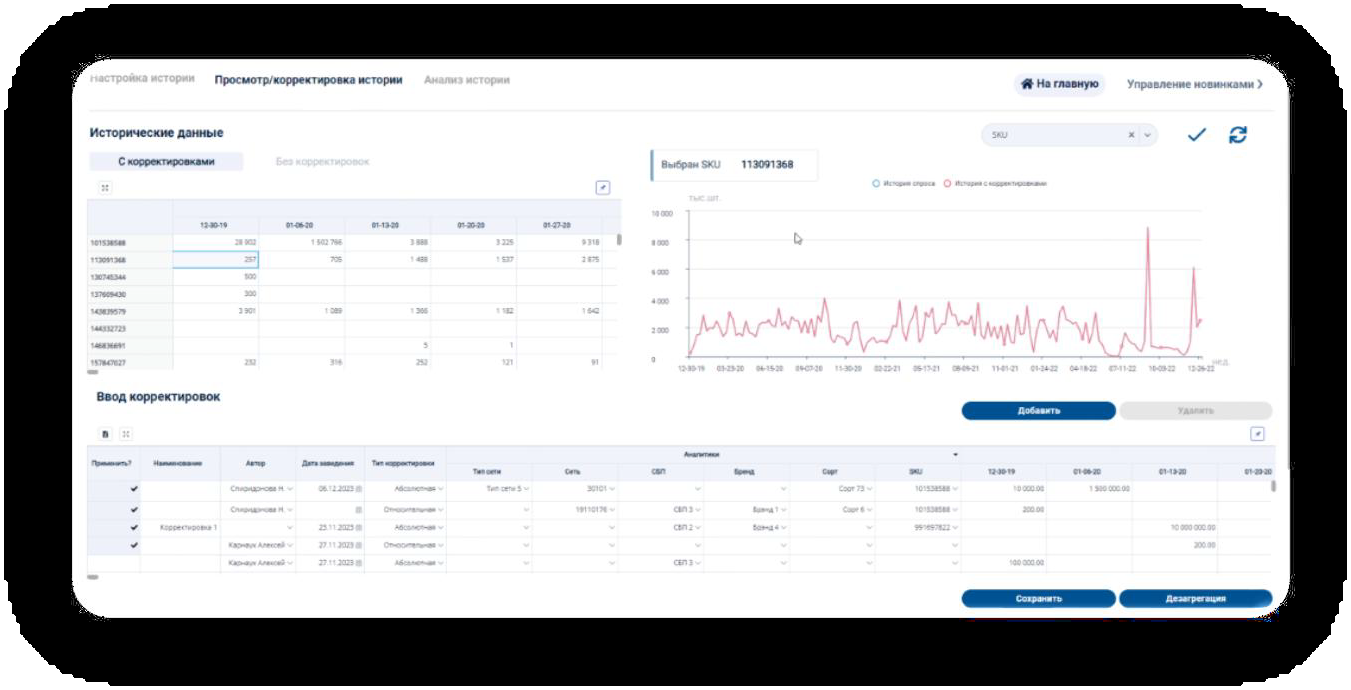1351x690 pixels.
Task: Select the С корректировками tab
Action: tap(166, 161)
